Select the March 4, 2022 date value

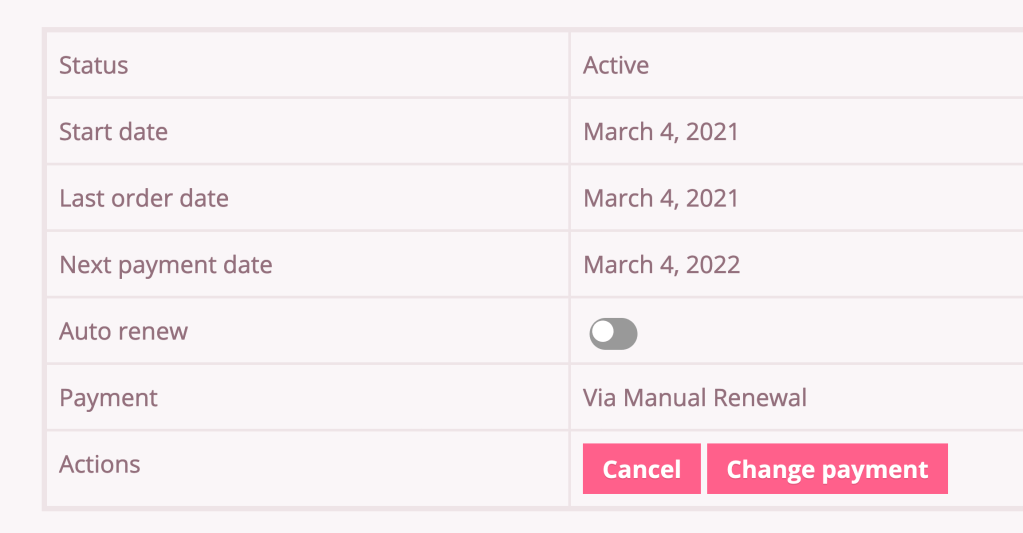coord(662,265)
